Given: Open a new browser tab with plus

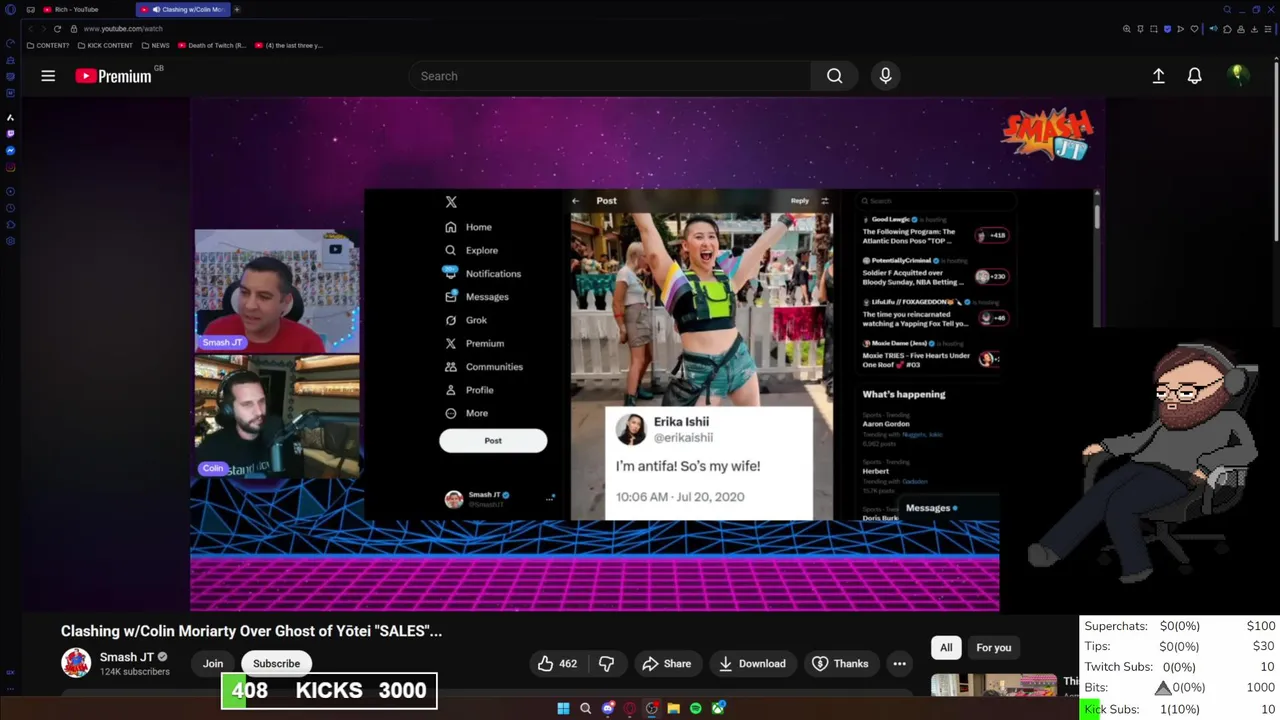Looking at the screenshot, I should tap(237, 9).
